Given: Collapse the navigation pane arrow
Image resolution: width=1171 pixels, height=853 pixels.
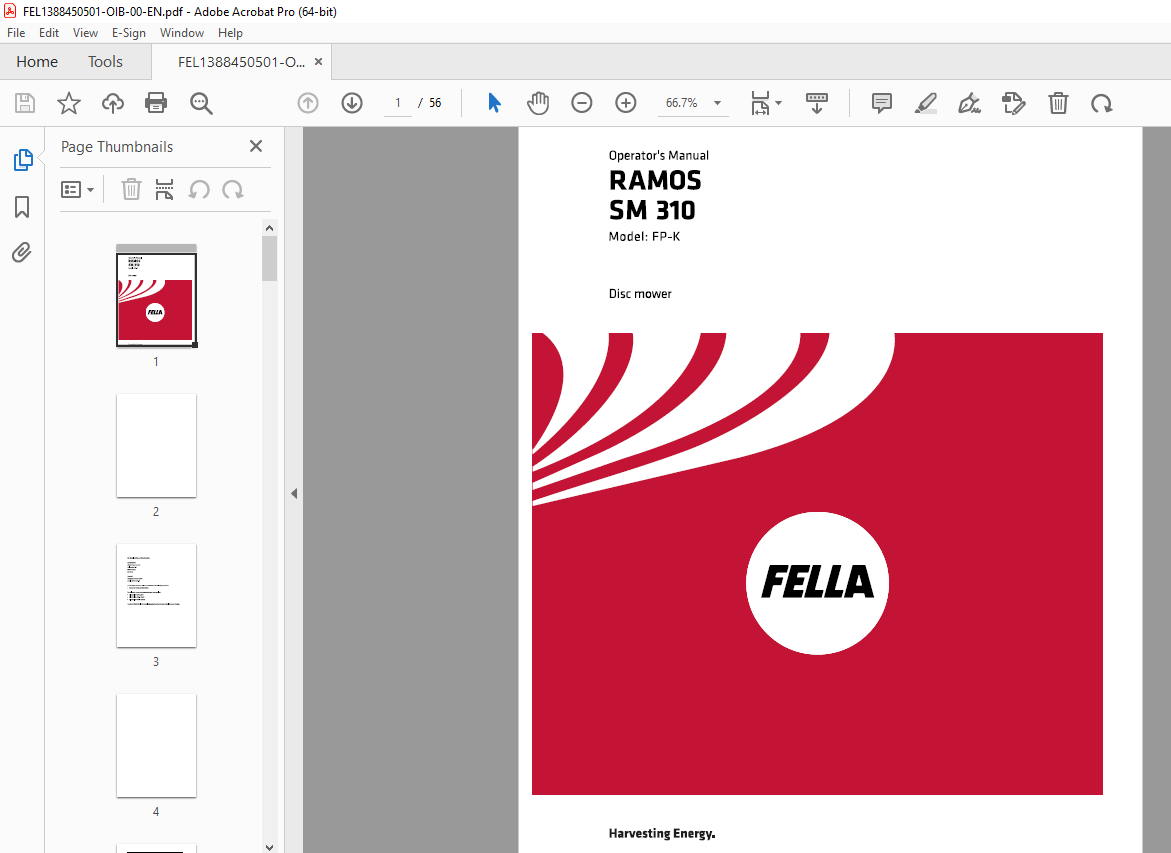Looking at the screenshot, I should [x=293, y=493].
